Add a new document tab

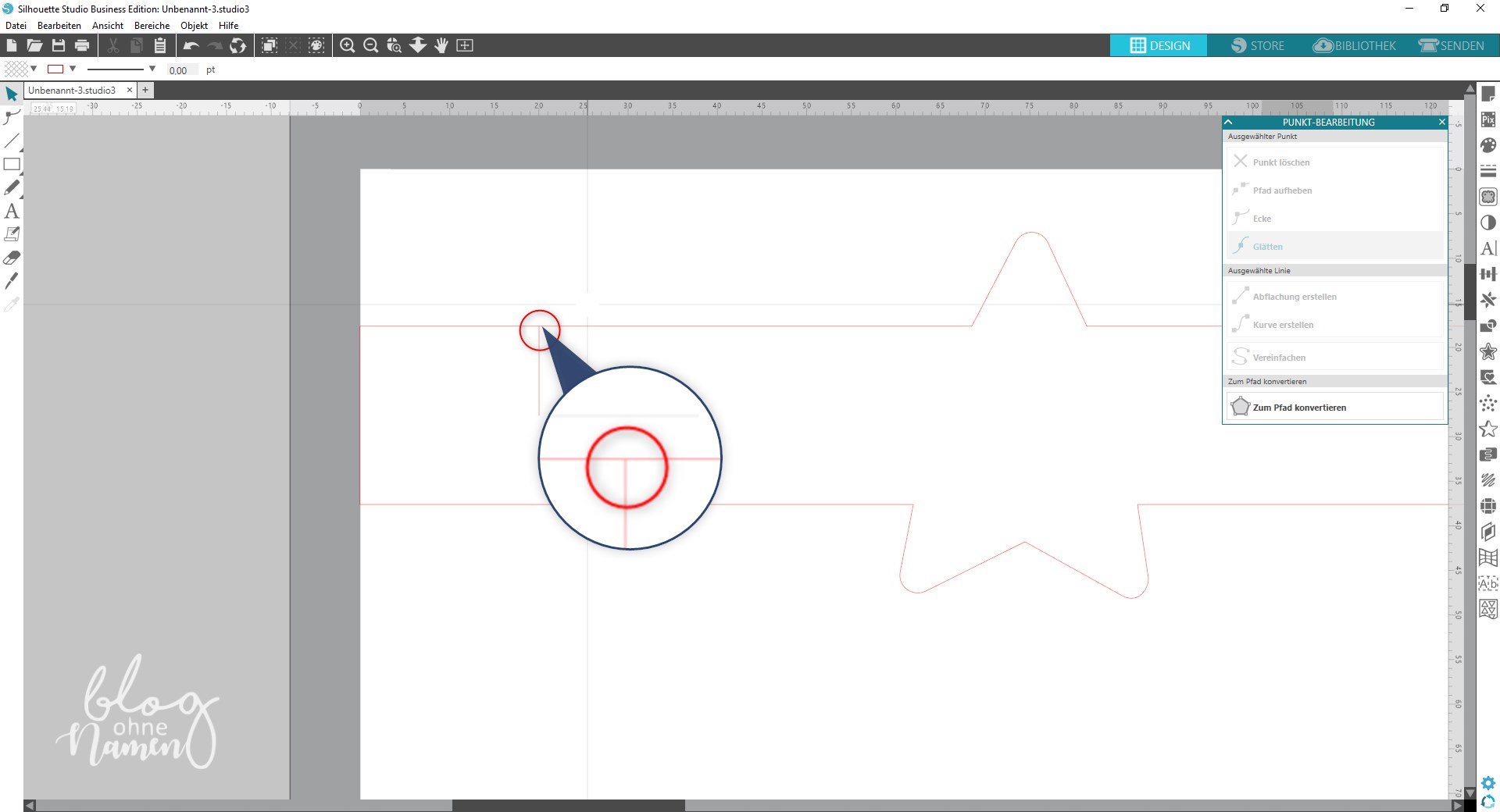[x=145, y=91]
